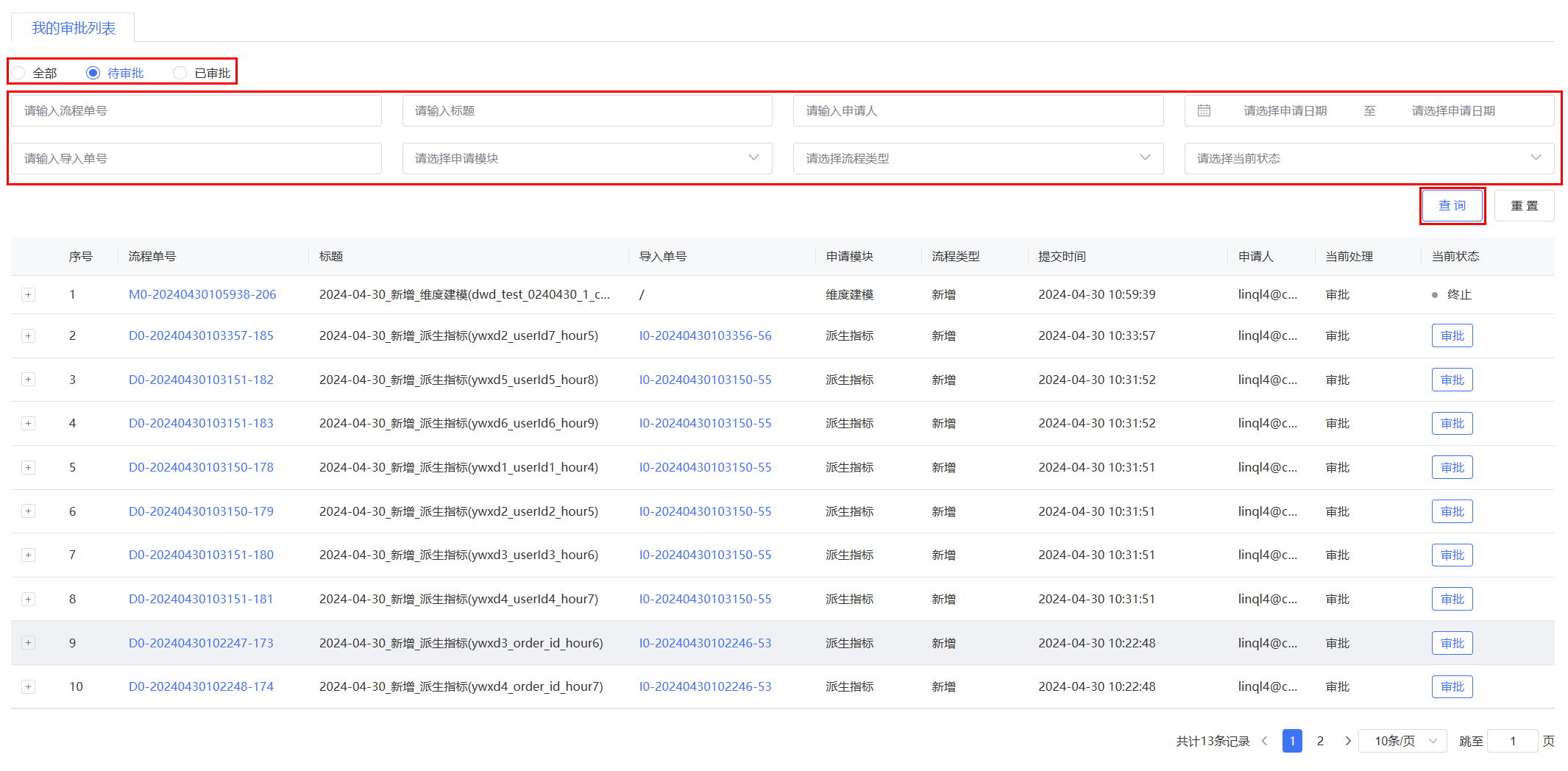
Task: Click 审批 button in row 5
Action: click(1452, 468)
